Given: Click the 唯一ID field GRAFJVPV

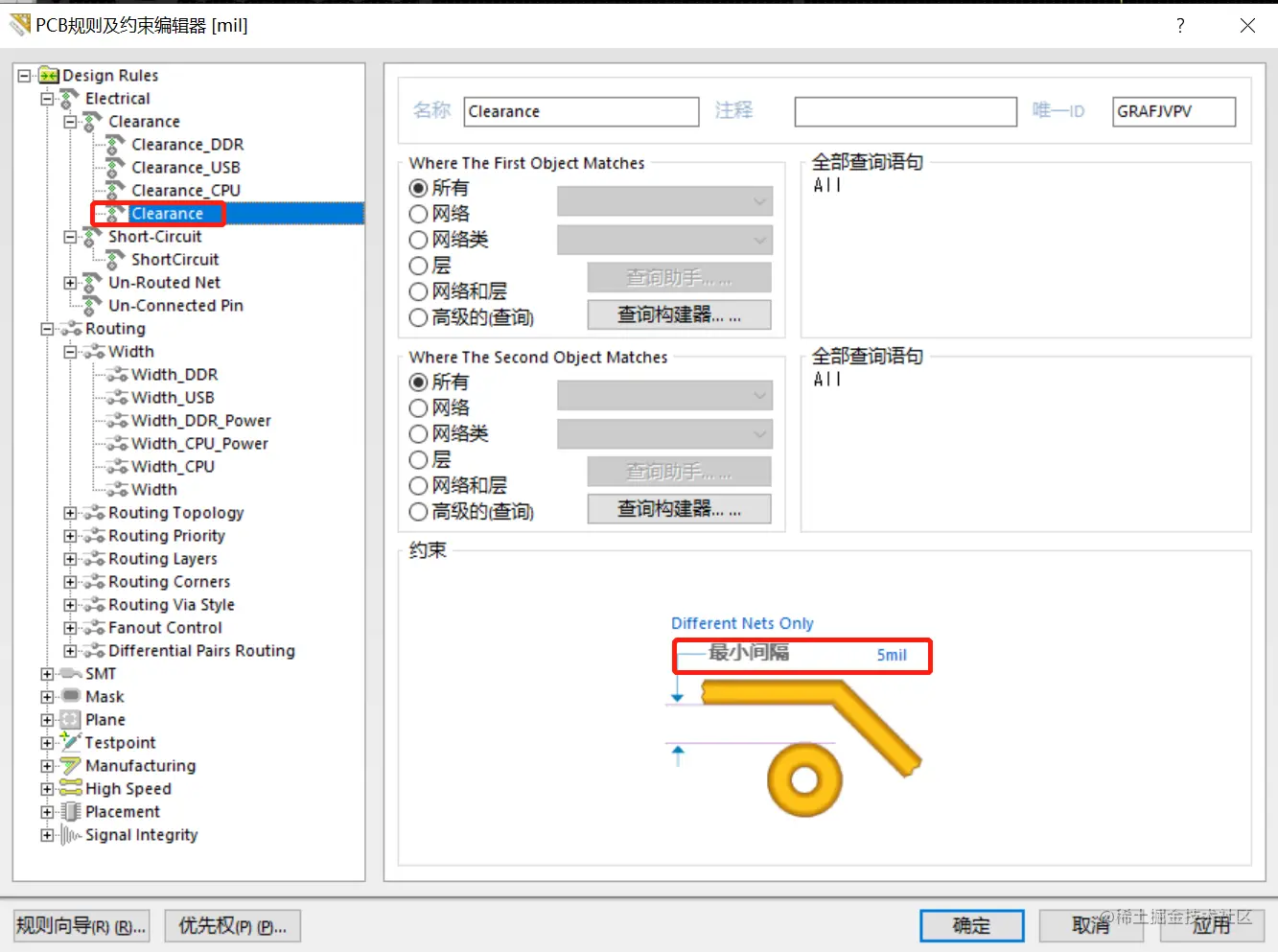Looking at the screenshot, I should 1173,112.
